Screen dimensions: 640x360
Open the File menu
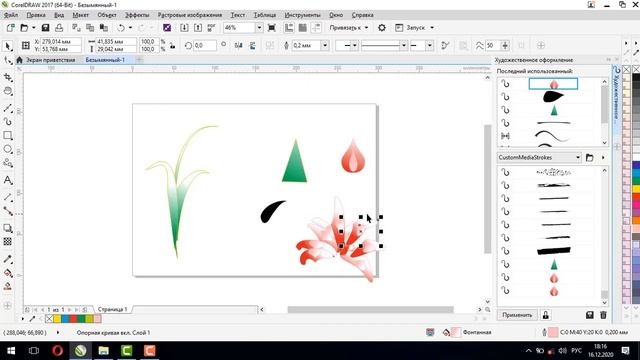(11, 15)
